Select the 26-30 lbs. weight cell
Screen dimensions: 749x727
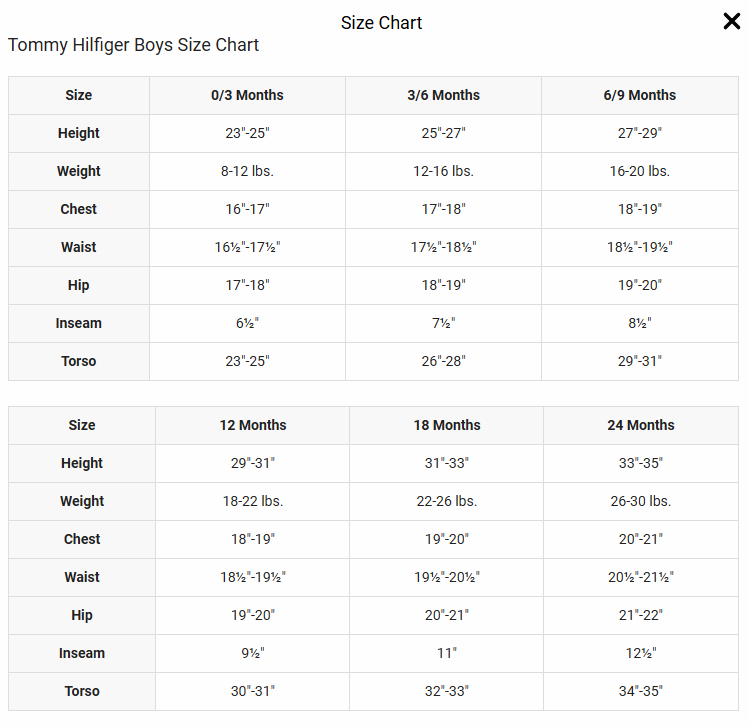(x=640, y=501)
